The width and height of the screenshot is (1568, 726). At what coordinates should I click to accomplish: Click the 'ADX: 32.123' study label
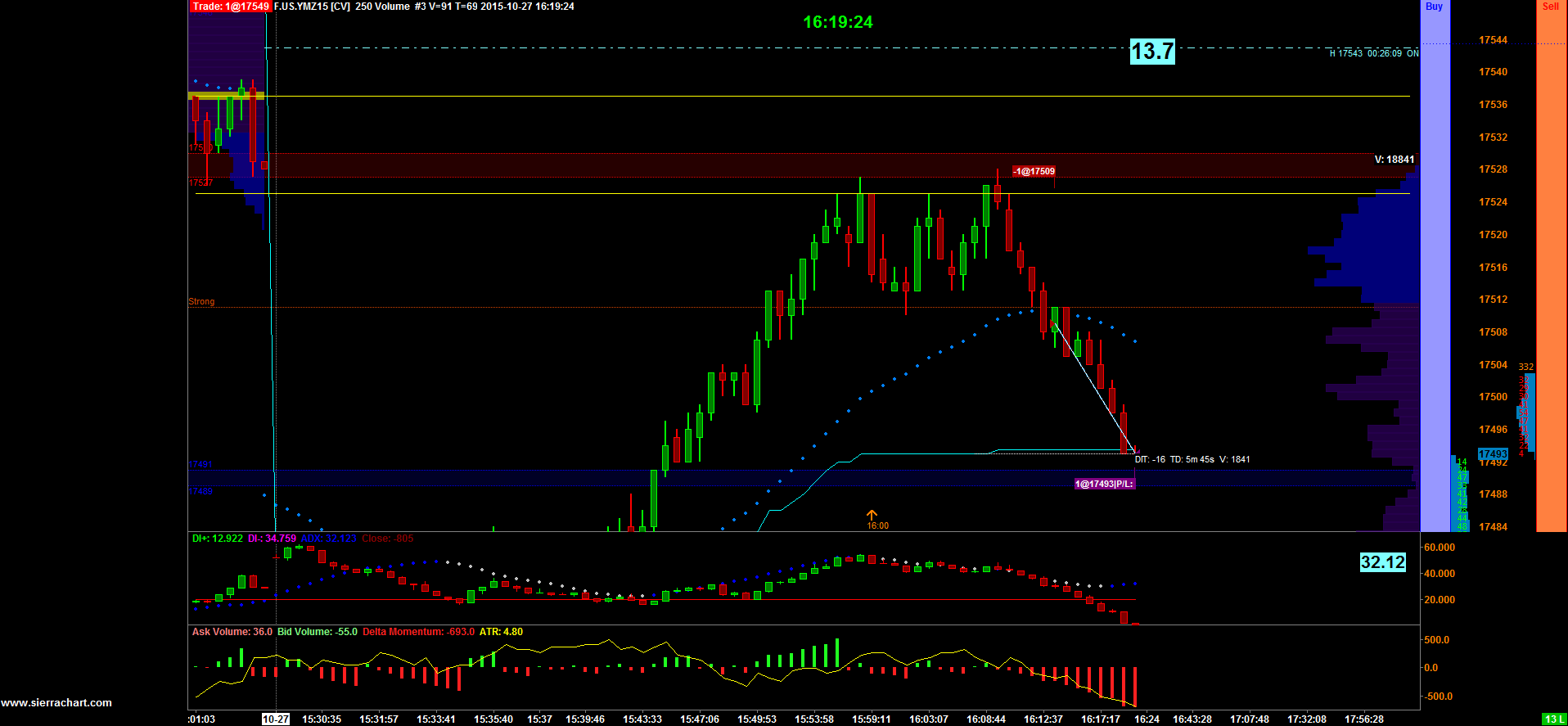329,539
